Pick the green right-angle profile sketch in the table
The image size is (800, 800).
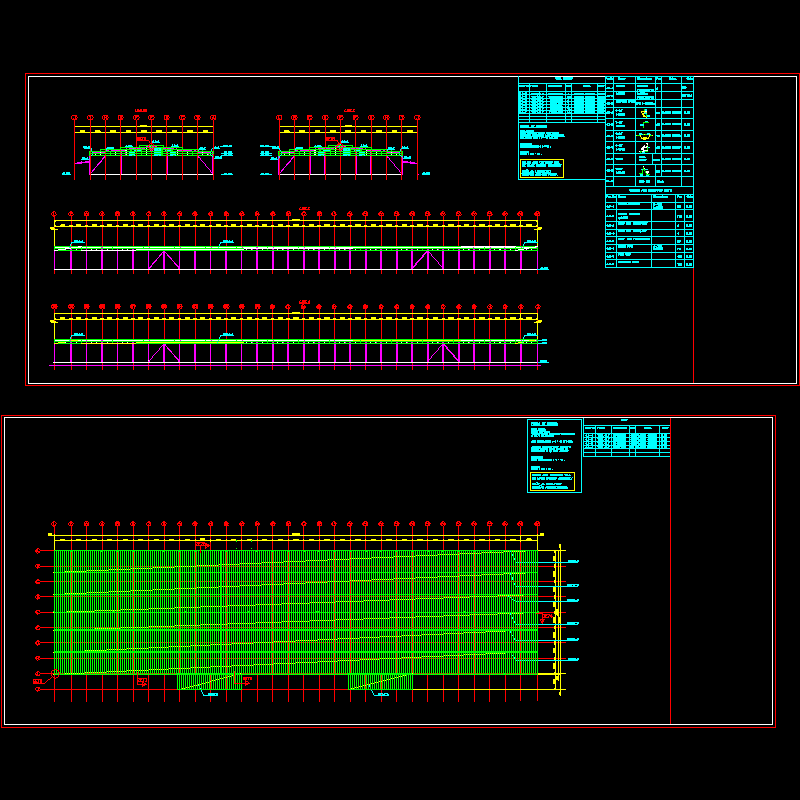click(644, 124)
